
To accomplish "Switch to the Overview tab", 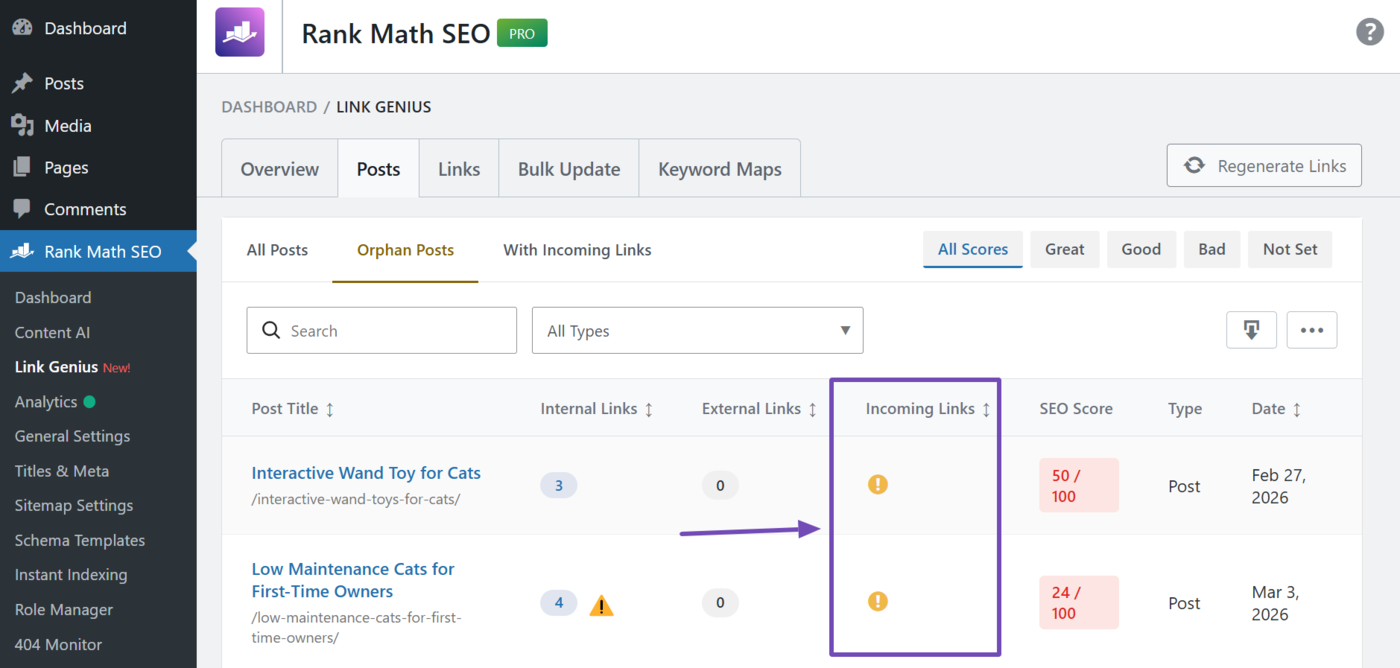I will point(280,169).
